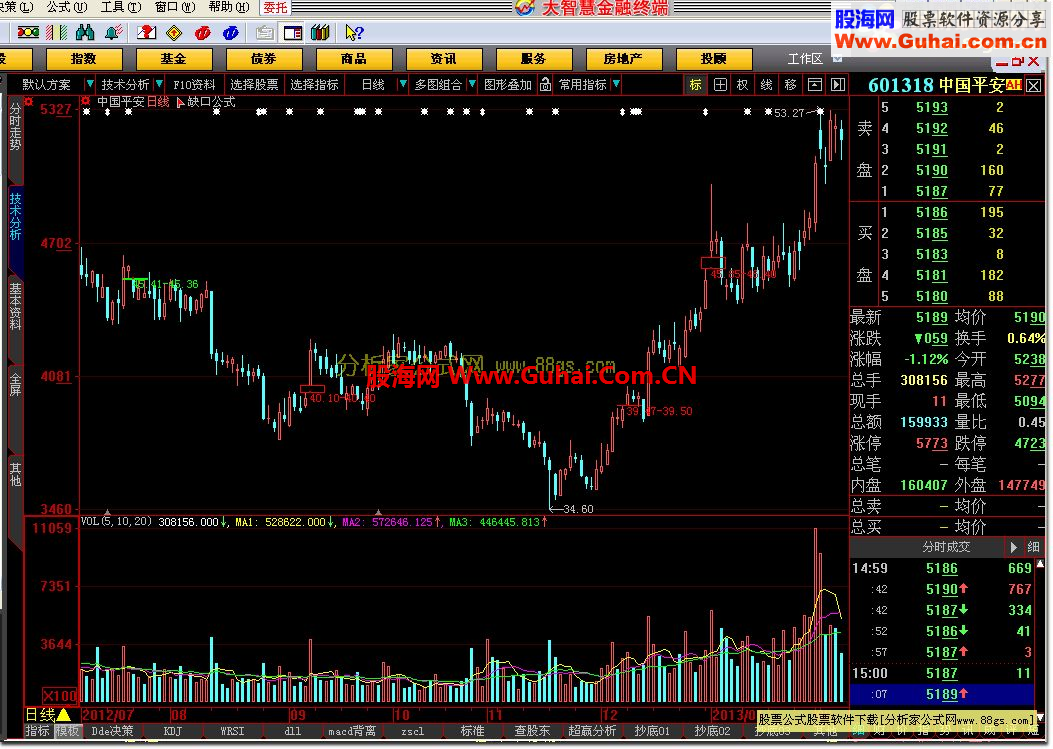Open the bookshelf library icon

[x=320, y=32]
